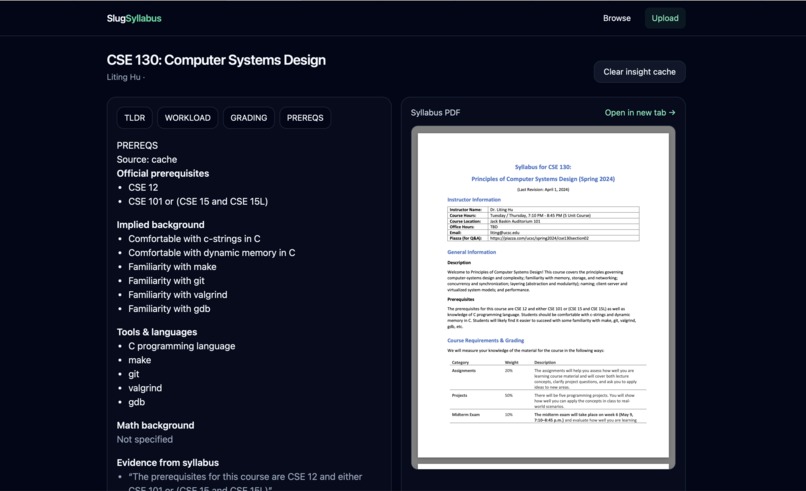Go to the Browse page
The image size is (806, 491).
tap(616, 19)
